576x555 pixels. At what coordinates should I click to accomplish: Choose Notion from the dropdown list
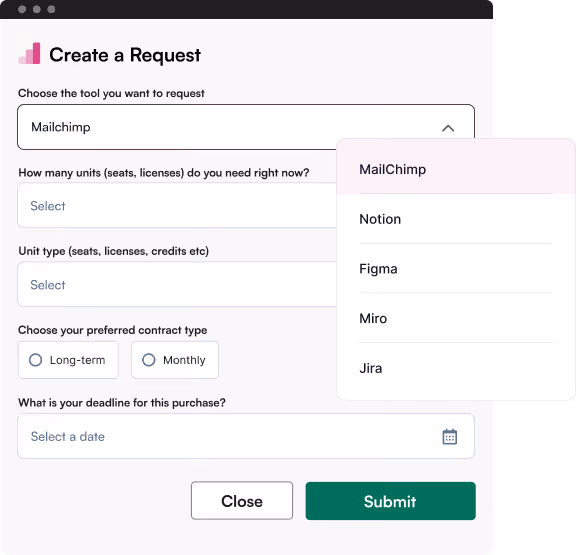coord(456,219)
